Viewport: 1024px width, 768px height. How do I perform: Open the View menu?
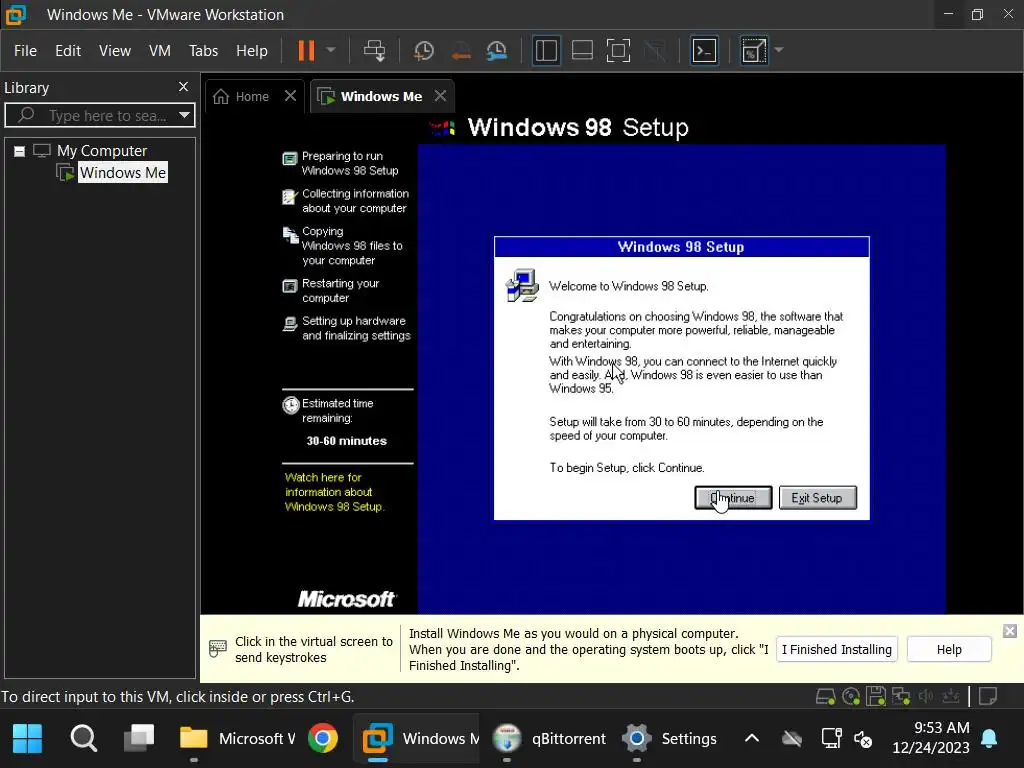tap(115, 50)
